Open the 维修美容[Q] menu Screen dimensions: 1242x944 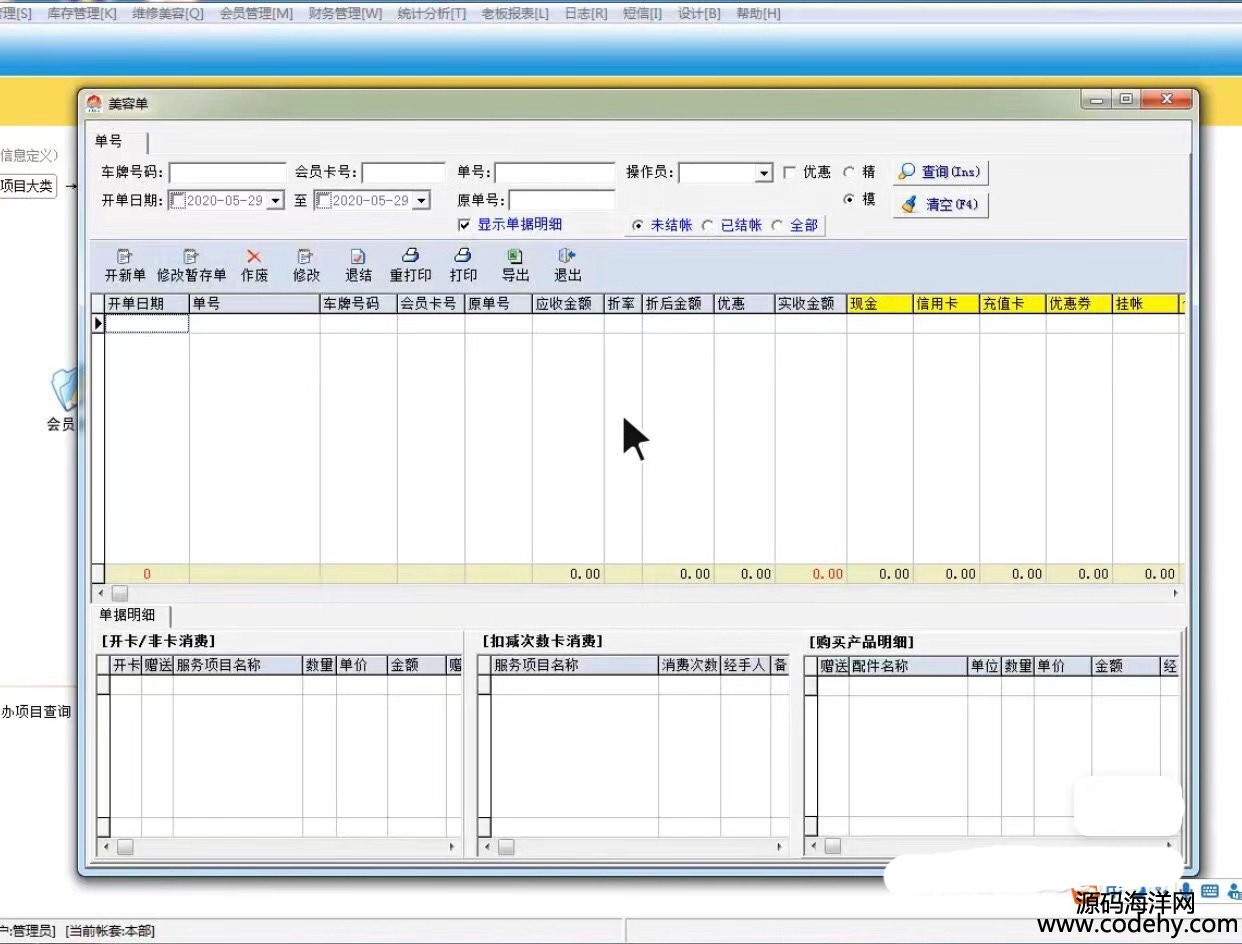(168, 14)
